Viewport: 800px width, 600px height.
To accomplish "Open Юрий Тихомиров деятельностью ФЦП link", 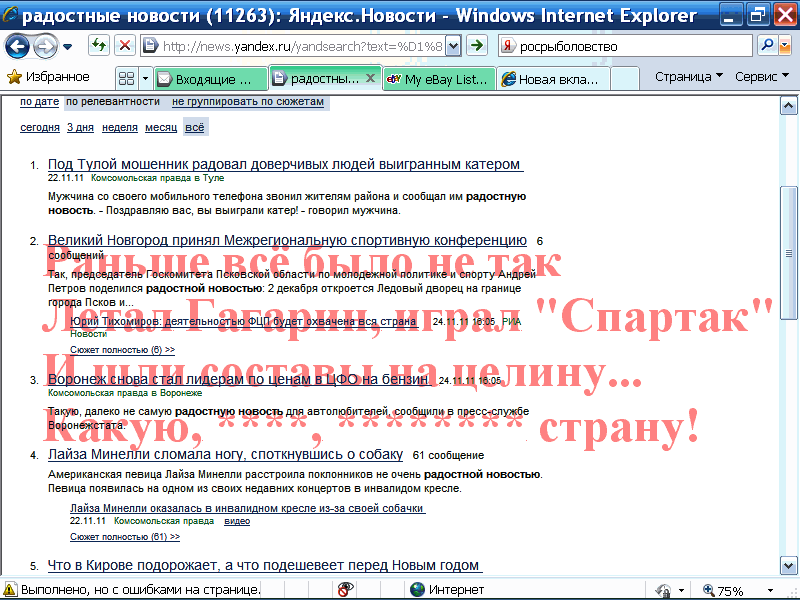I will [244, 321].
